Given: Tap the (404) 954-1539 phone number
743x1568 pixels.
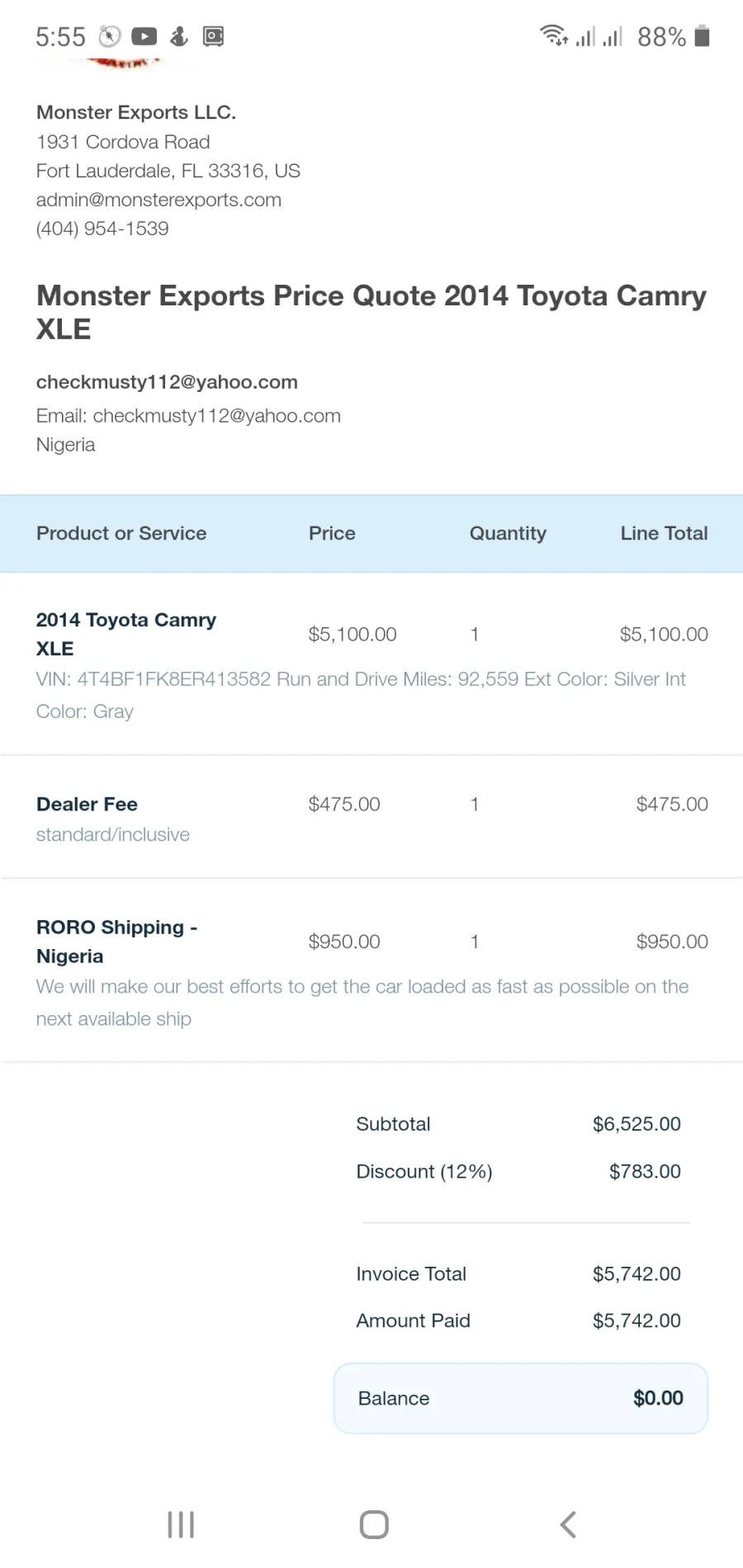Looking at the screenshot, I should pos(102,229).
